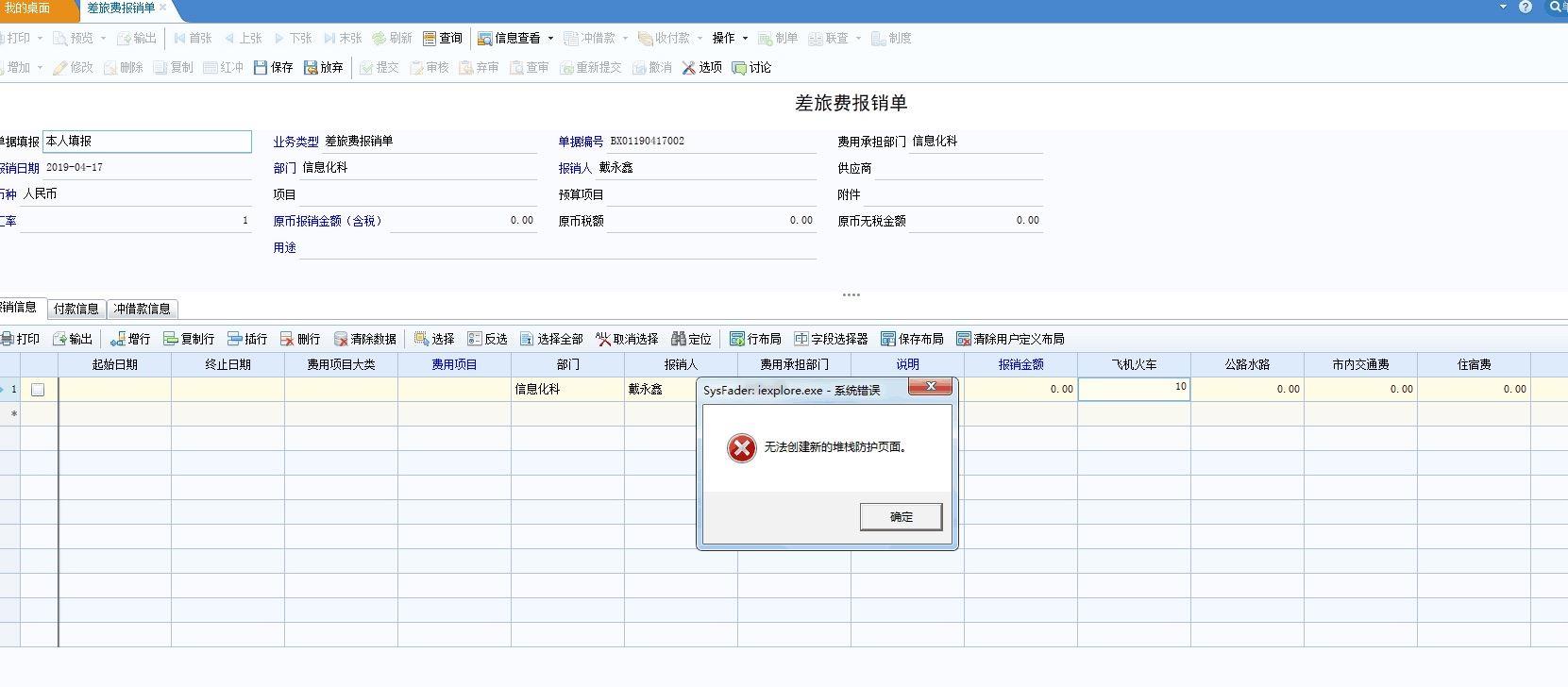Click 反选 to invert selection
The image size is (1568, 687).
[487, 339]
